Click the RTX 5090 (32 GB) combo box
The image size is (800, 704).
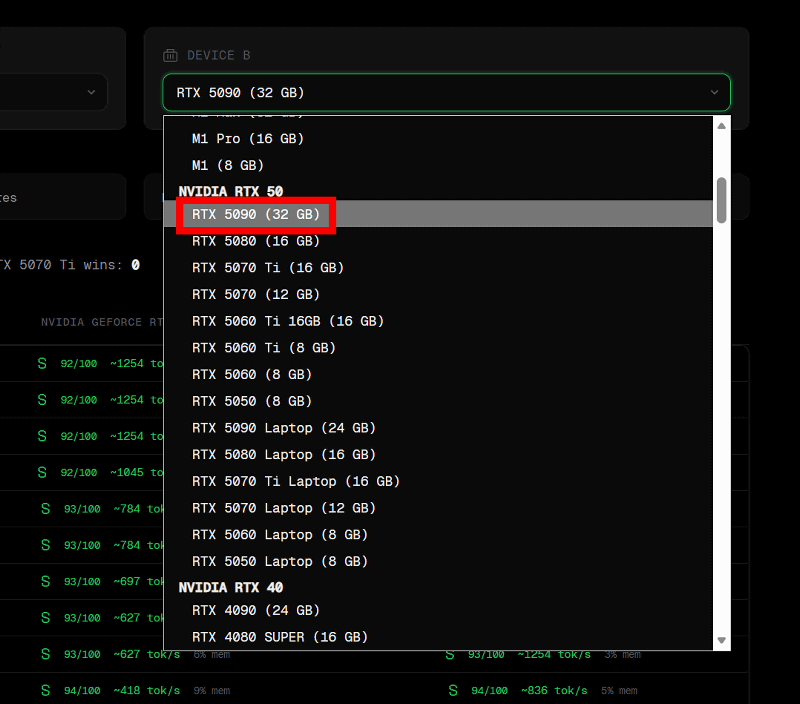pos(446,92)
